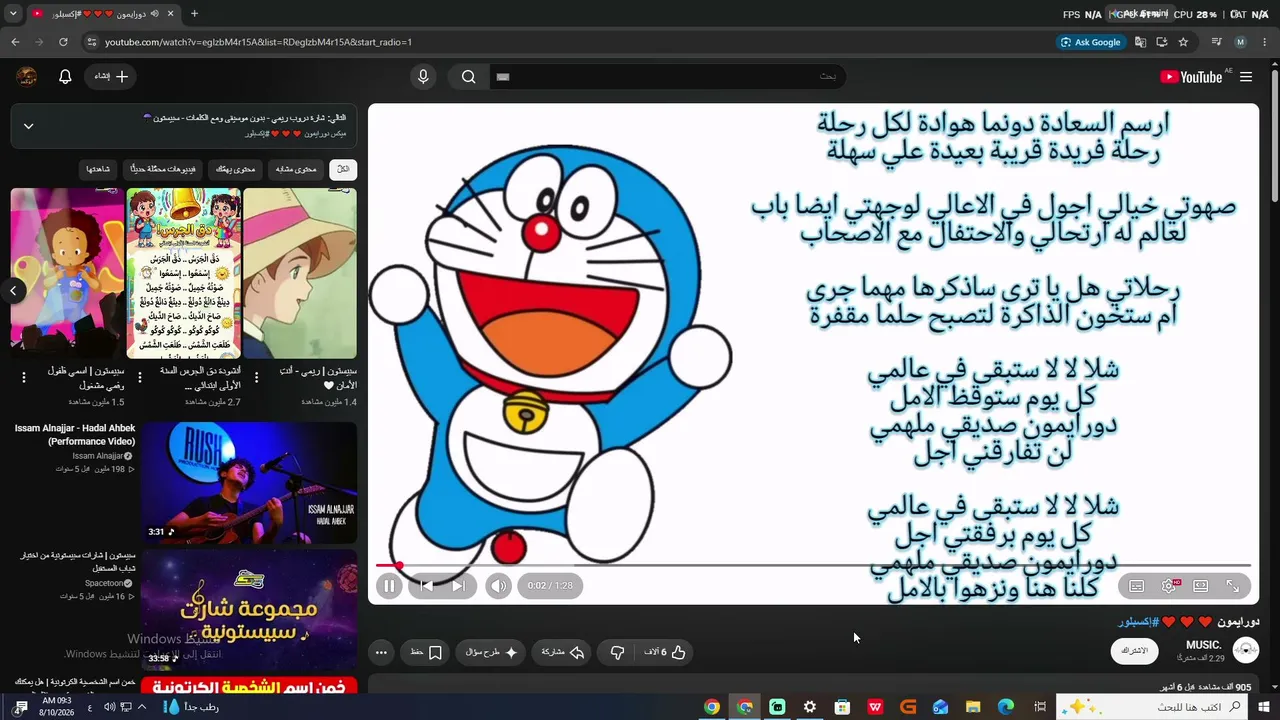
Task: Open Chrome tab search dropdown
Action: point(13,14)
